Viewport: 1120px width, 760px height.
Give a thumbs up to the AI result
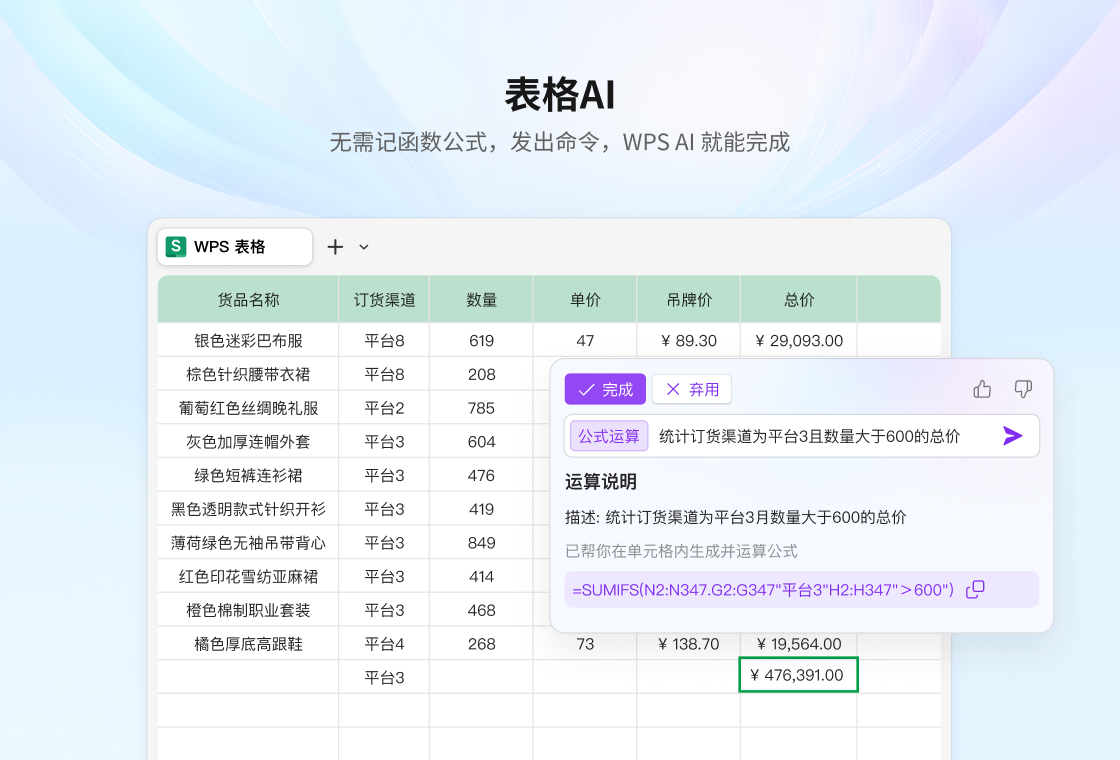981,389
